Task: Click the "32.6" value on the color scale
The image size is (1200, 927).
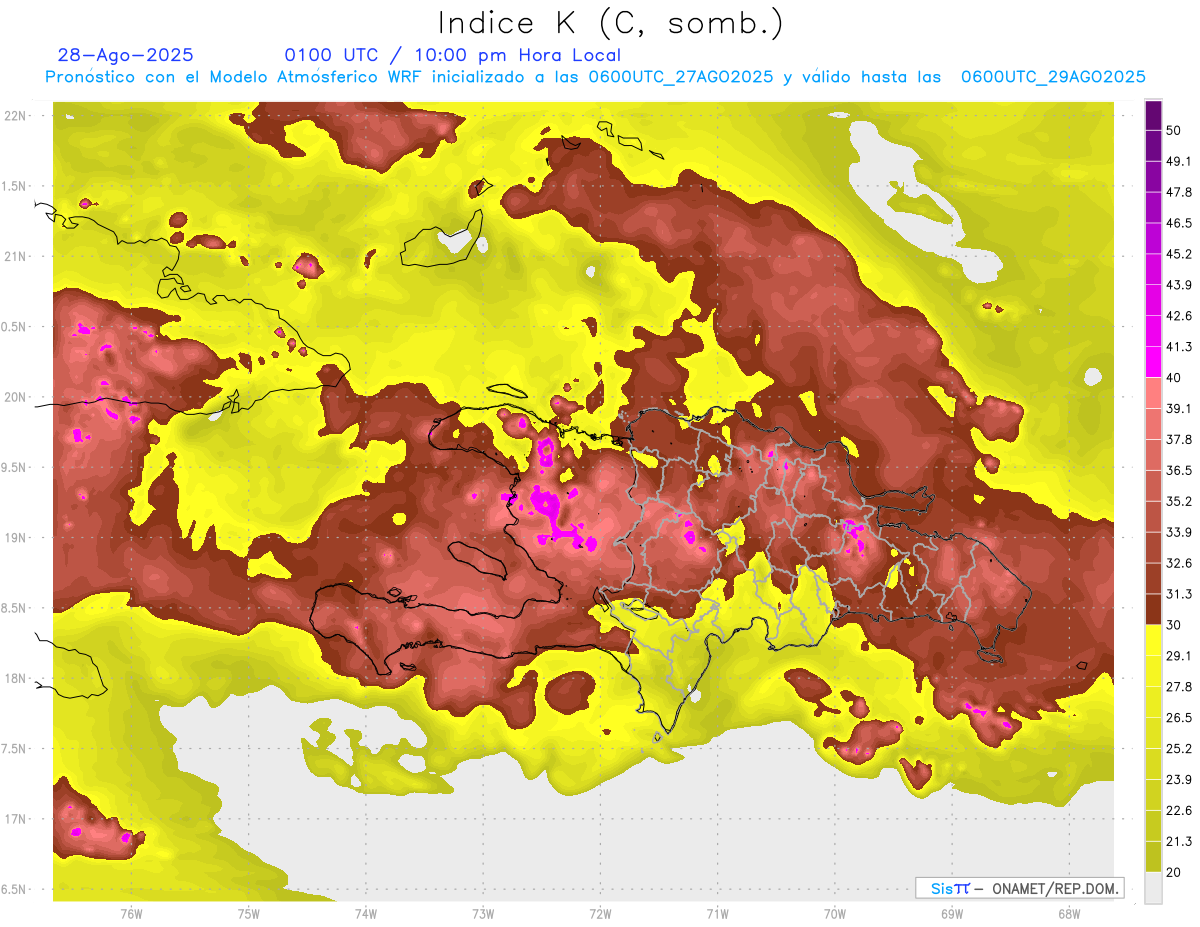Action: click(1179, 563)
